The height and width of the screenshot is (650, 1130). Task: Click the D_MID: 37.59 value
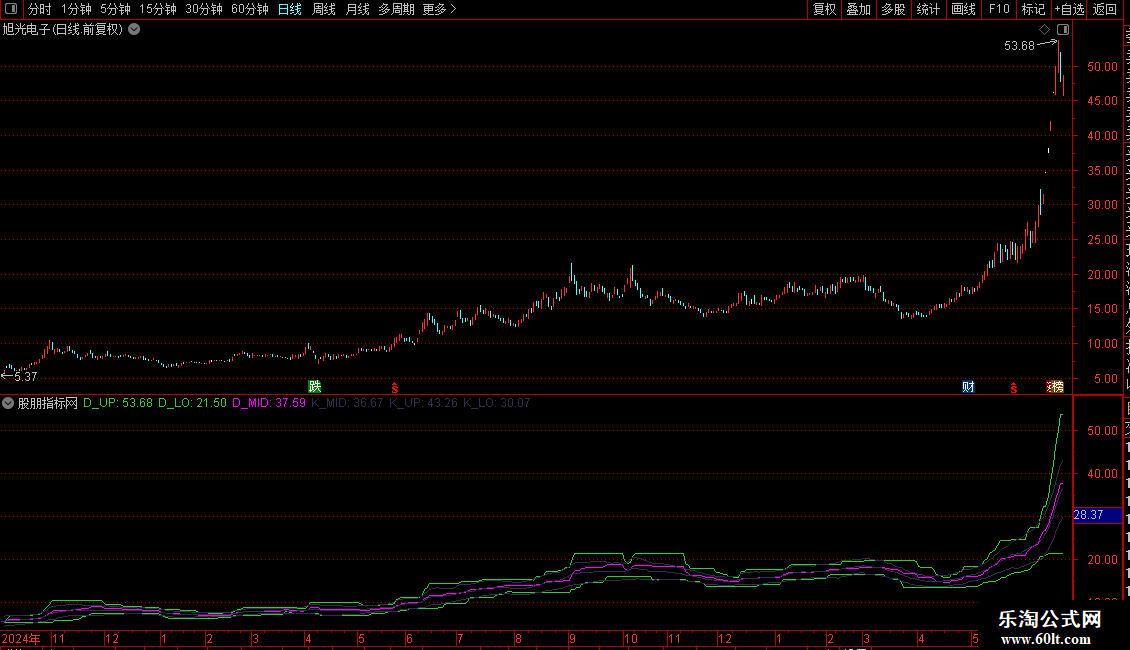click(269, 403)
